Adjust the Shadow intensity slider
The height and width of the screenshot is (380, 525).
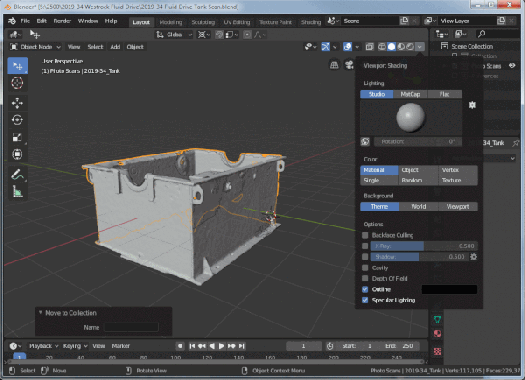[x=419, y=257]
